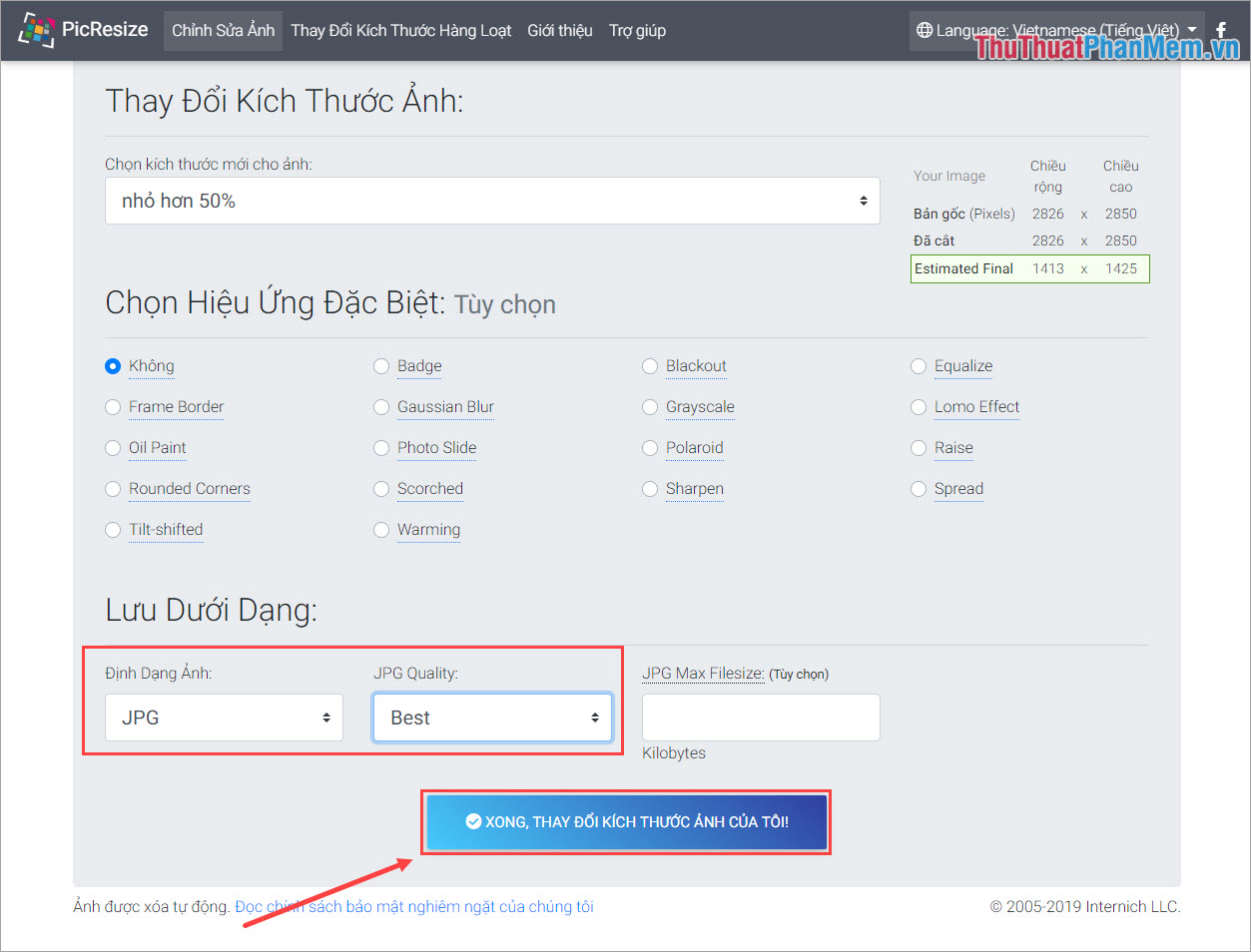
Task: Click the PicResize logo icon
Action: [38, 30]
